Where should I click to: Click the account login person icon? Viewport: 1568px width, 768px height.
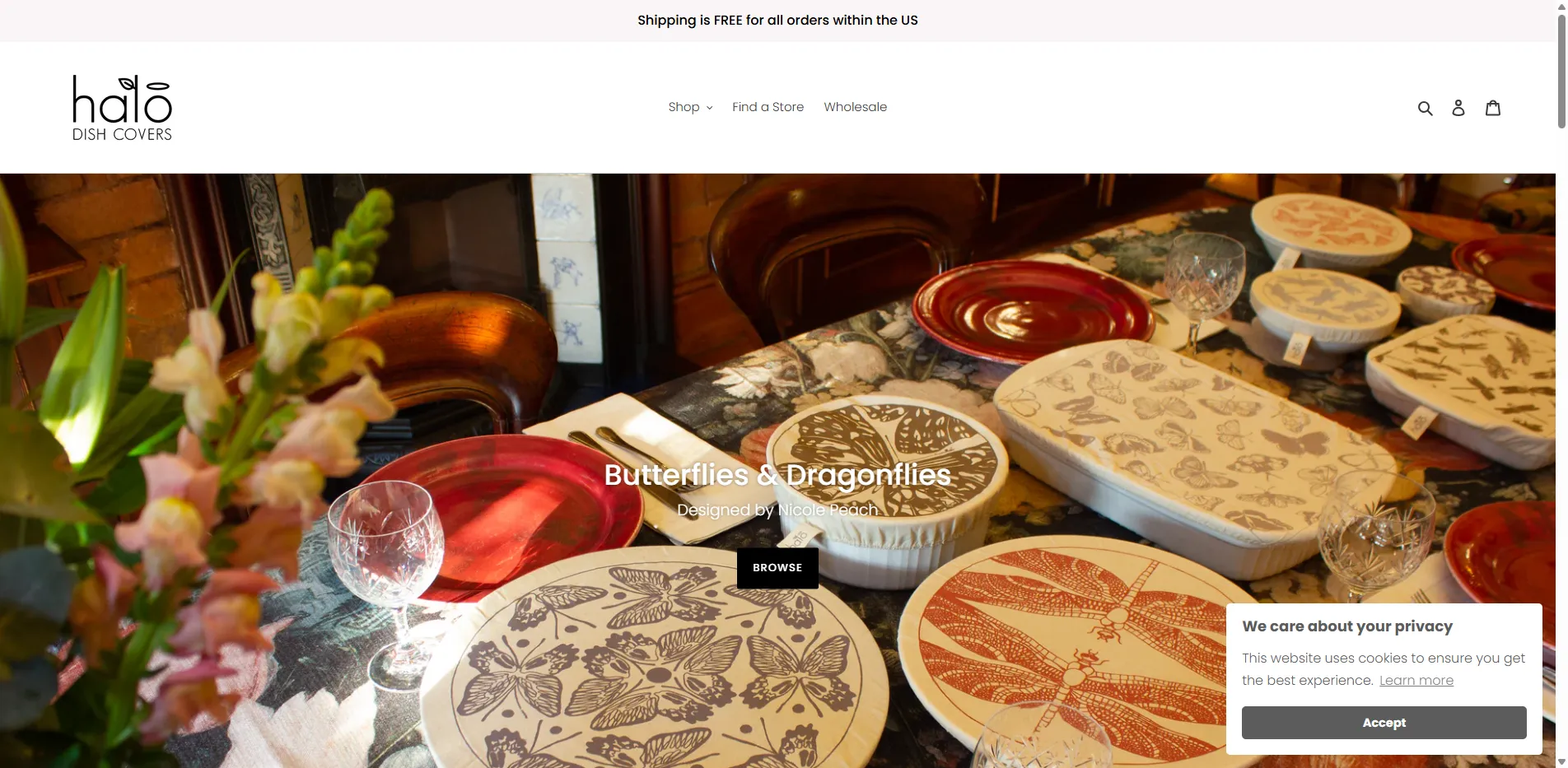coord(1458,108)
